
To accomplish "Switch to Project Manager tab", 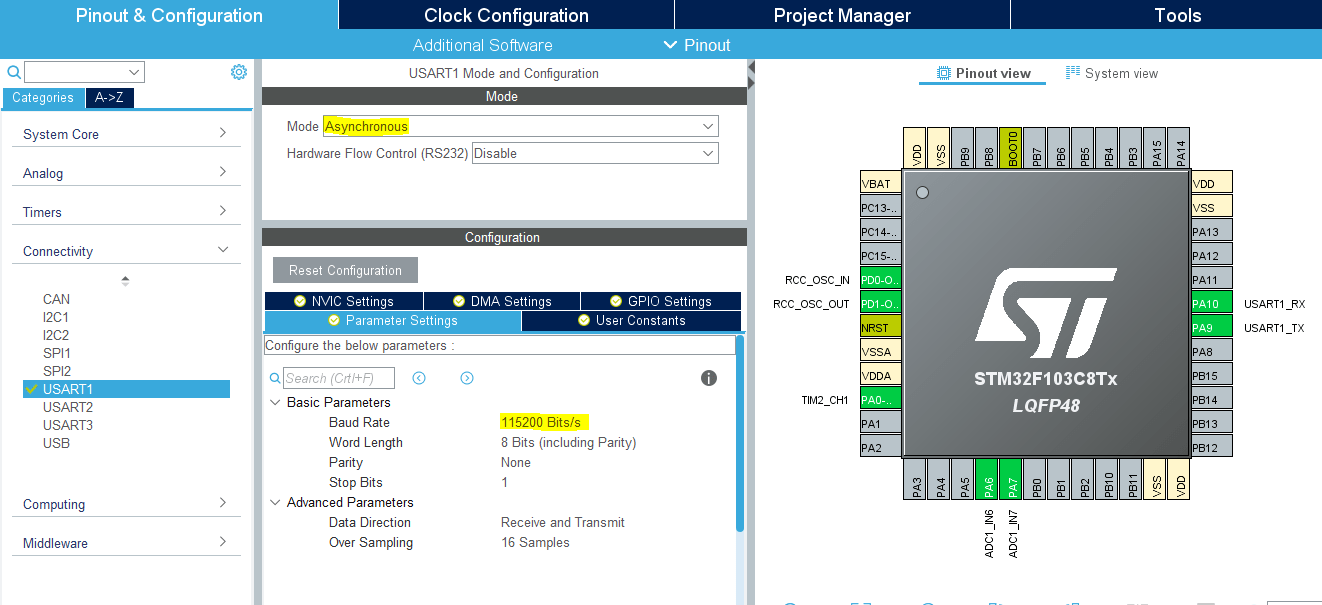I will pos(842,15).
